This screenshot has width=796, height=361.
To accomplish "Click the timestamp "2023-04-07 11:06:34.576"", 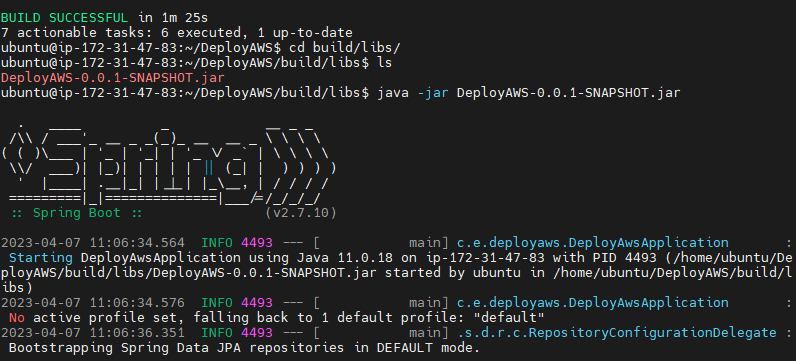I will (92, 303).
